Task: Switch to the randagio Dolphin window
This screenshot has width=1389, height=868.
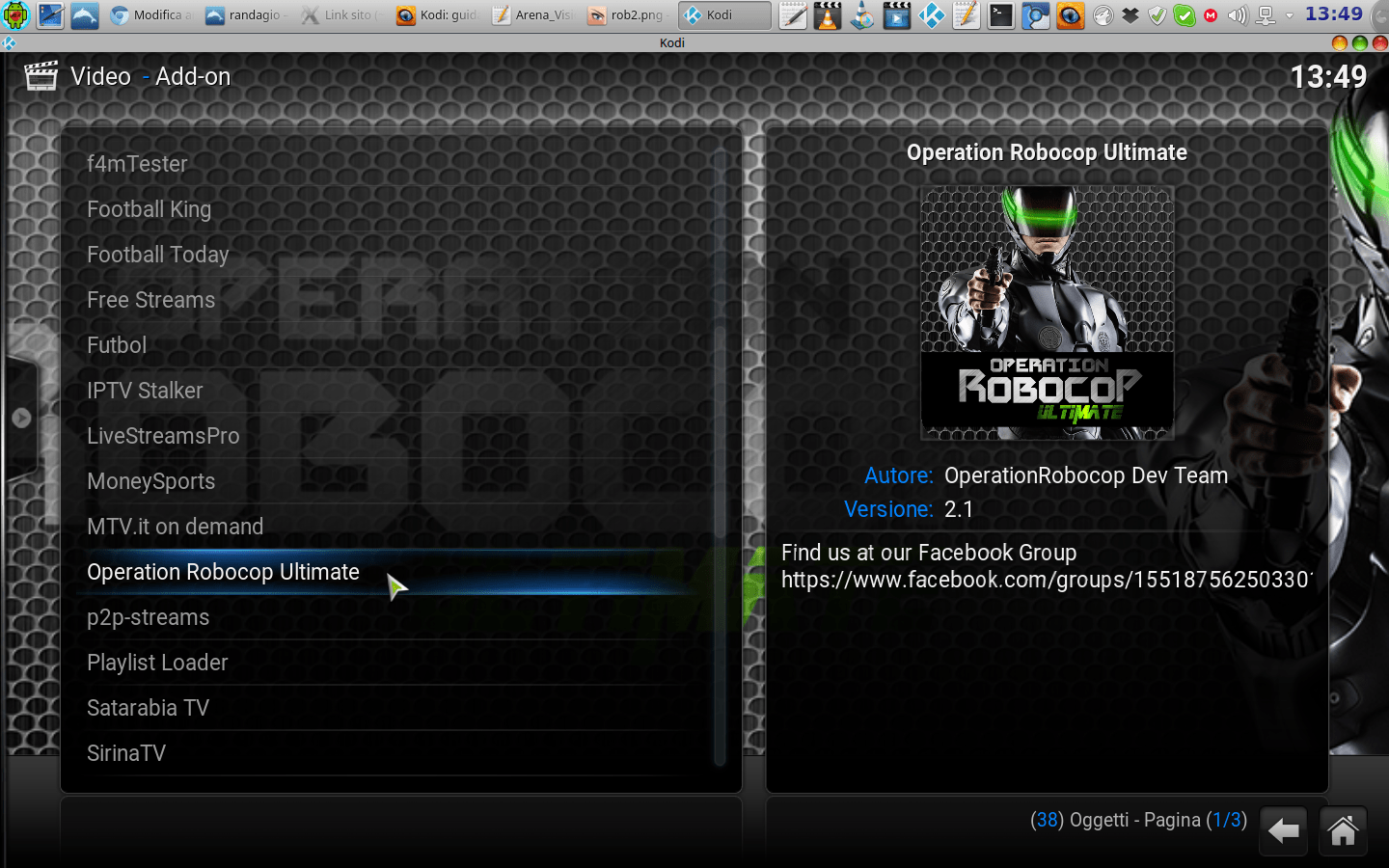Action: (x=246, y=15)
